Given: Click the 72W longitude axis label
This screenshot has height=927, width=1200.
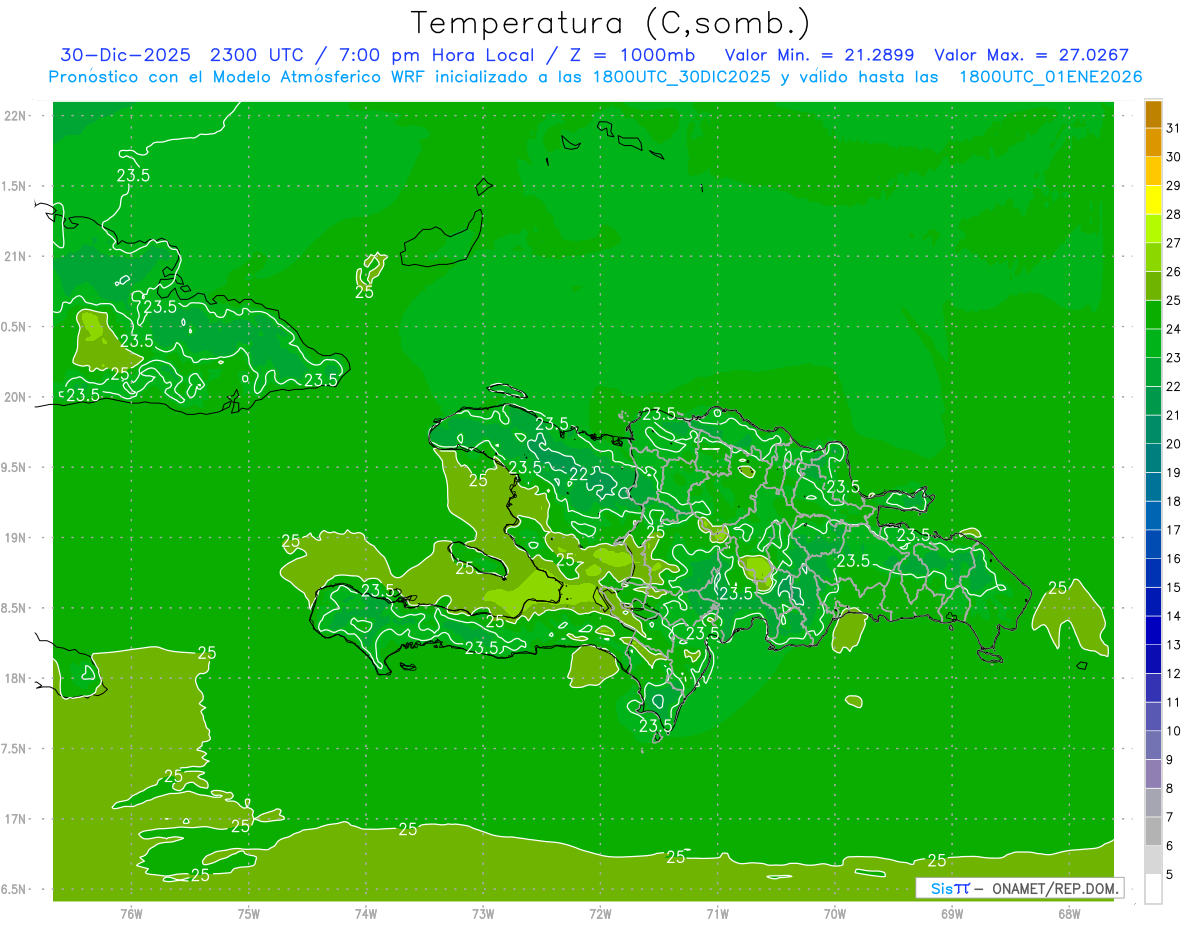Looking at the screenshot, I should pos(600,914).
